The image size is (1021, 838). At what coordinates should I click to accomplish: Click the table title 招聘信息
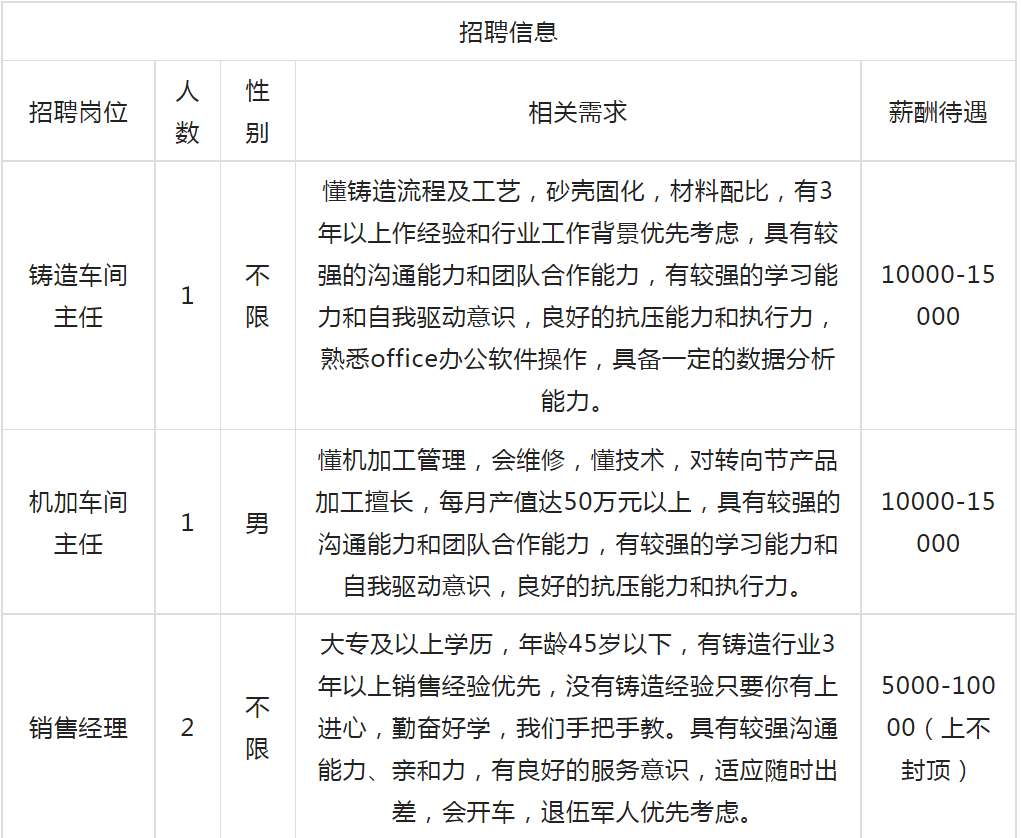click(509, 32)
